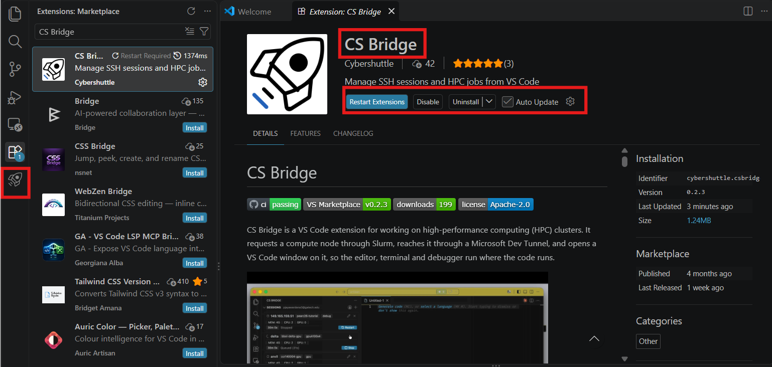The image size is (772, 367).
Task: Open the Remote Explorer view
Action: (15, 125)
